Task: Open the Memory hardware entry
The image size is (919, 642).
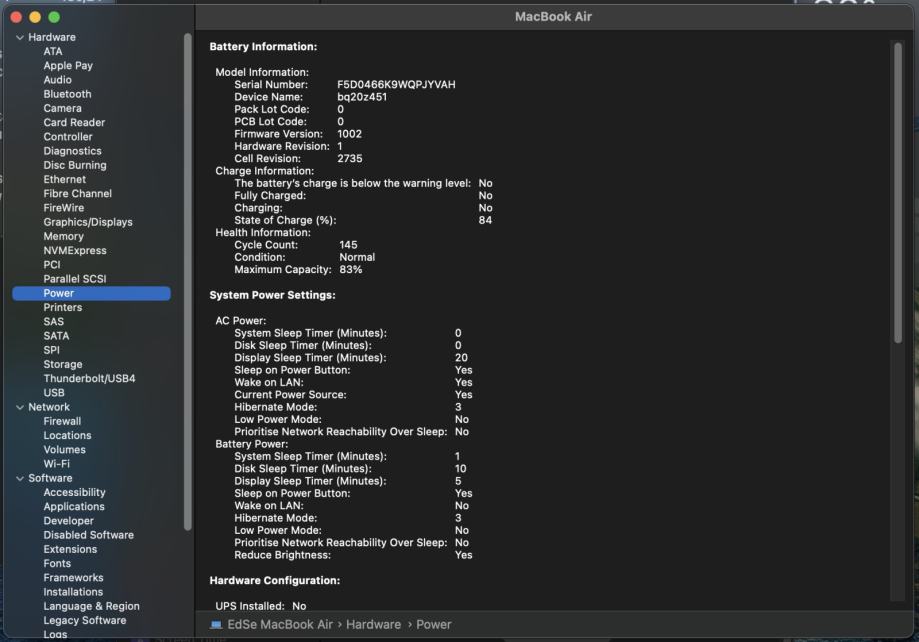Action: click(63, 236)
